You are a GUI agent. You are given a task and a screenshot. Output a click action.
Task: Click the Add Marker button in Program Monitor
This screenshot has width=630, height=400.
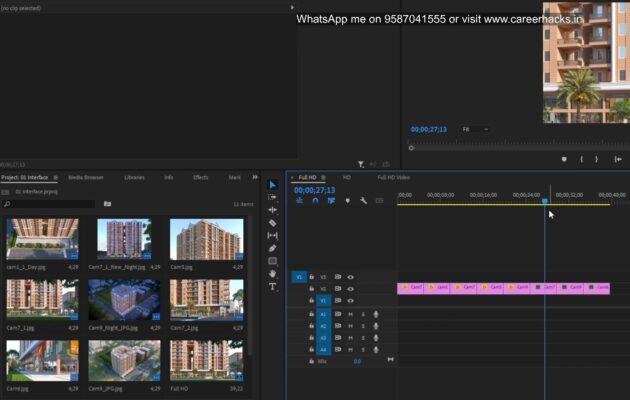563,158
